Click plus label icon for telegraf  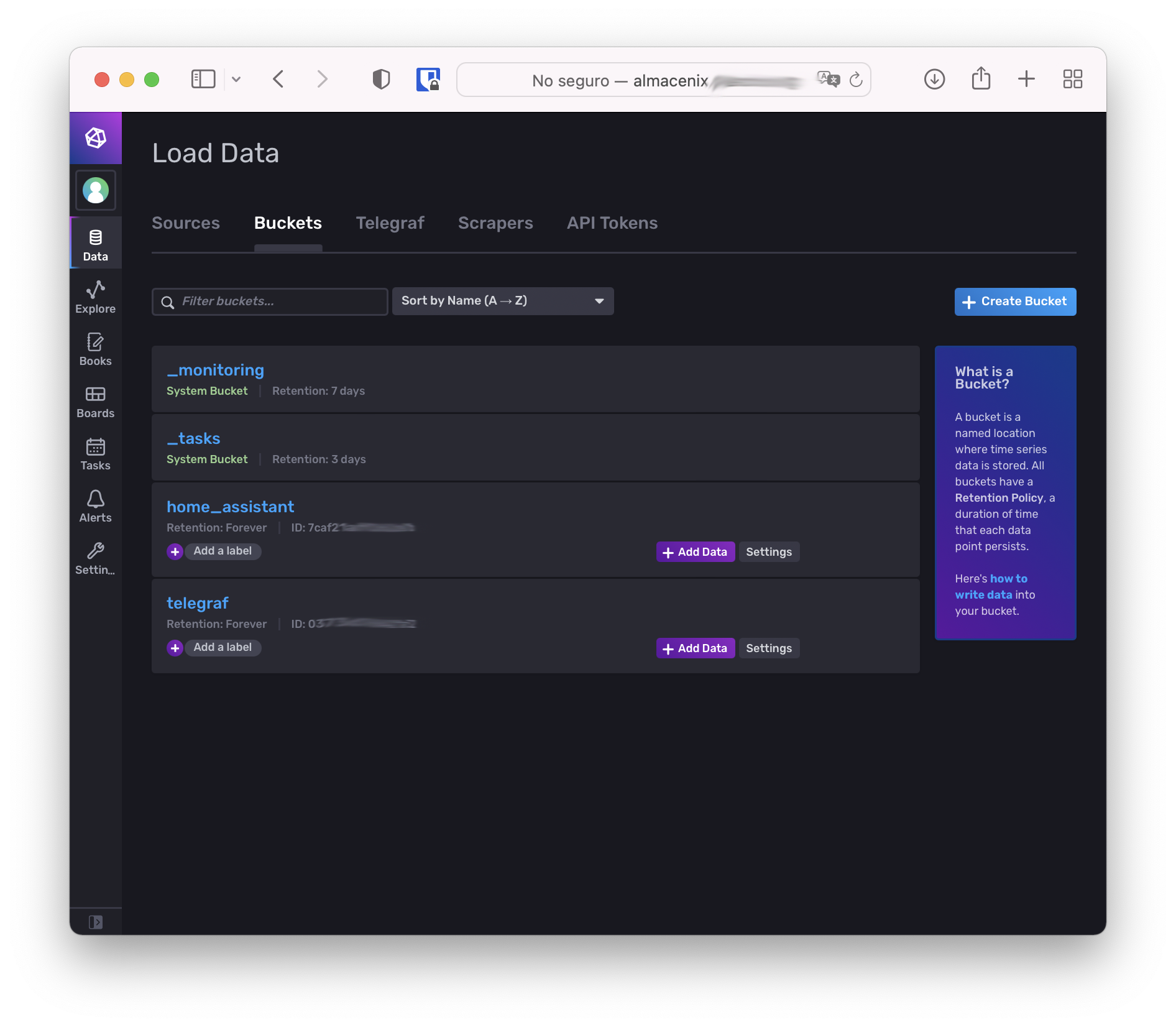[175, 648]
